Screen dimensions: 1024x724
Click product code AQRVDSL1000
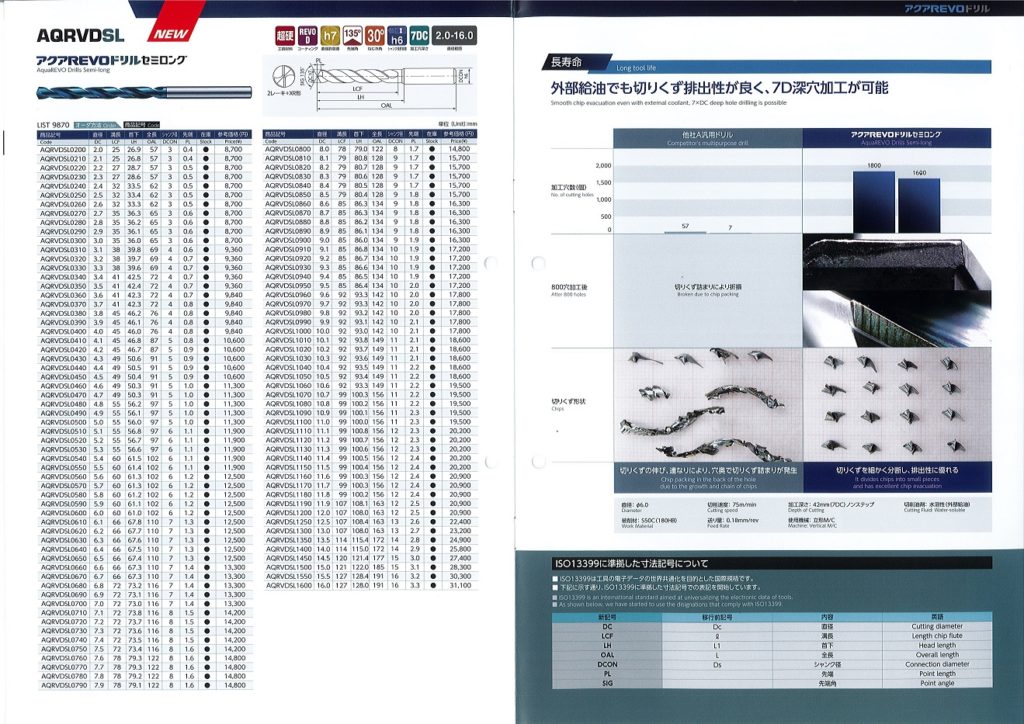click(288, 331)
